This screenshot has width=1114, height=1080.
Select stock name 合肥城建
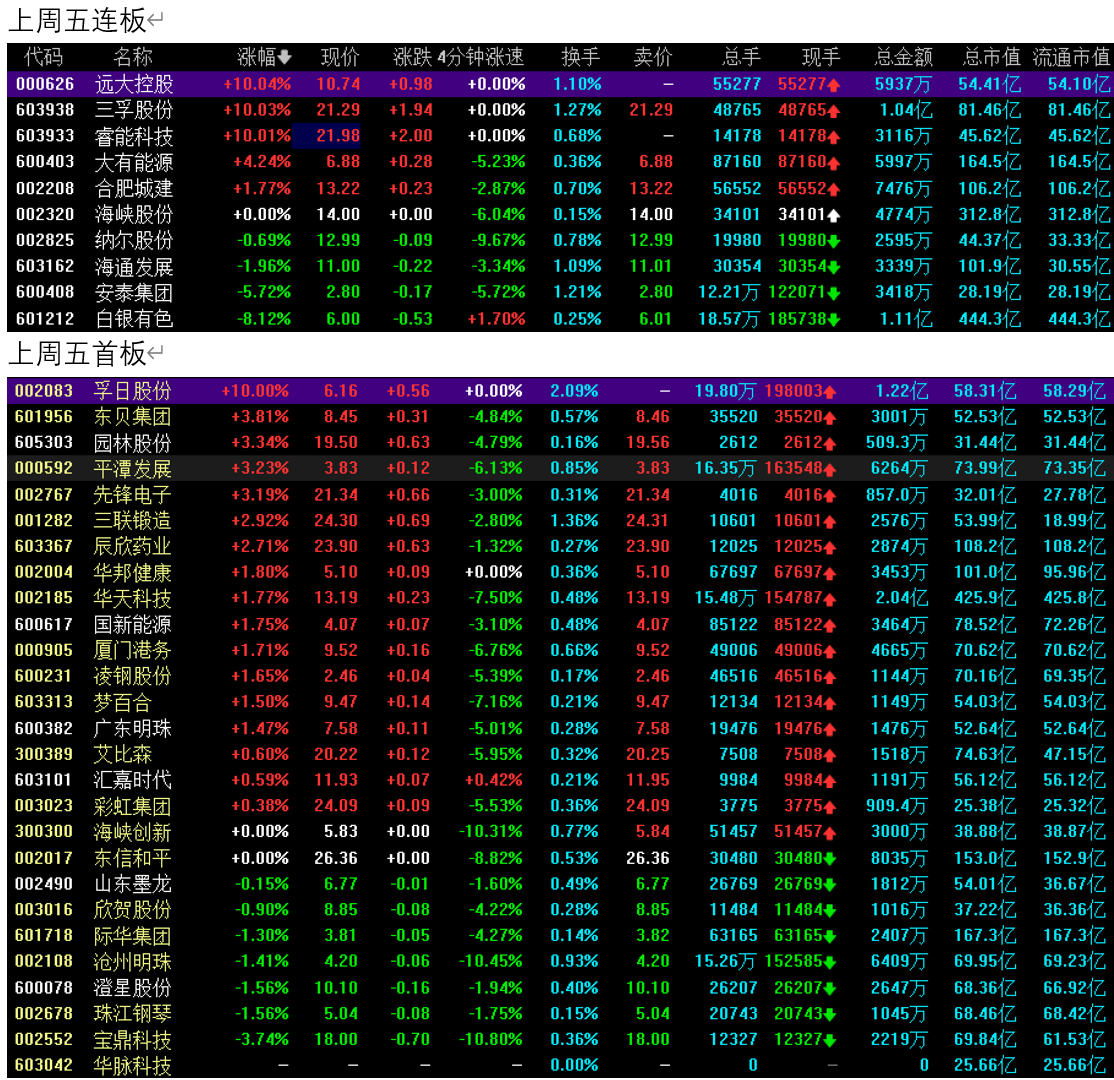(134, 188)
